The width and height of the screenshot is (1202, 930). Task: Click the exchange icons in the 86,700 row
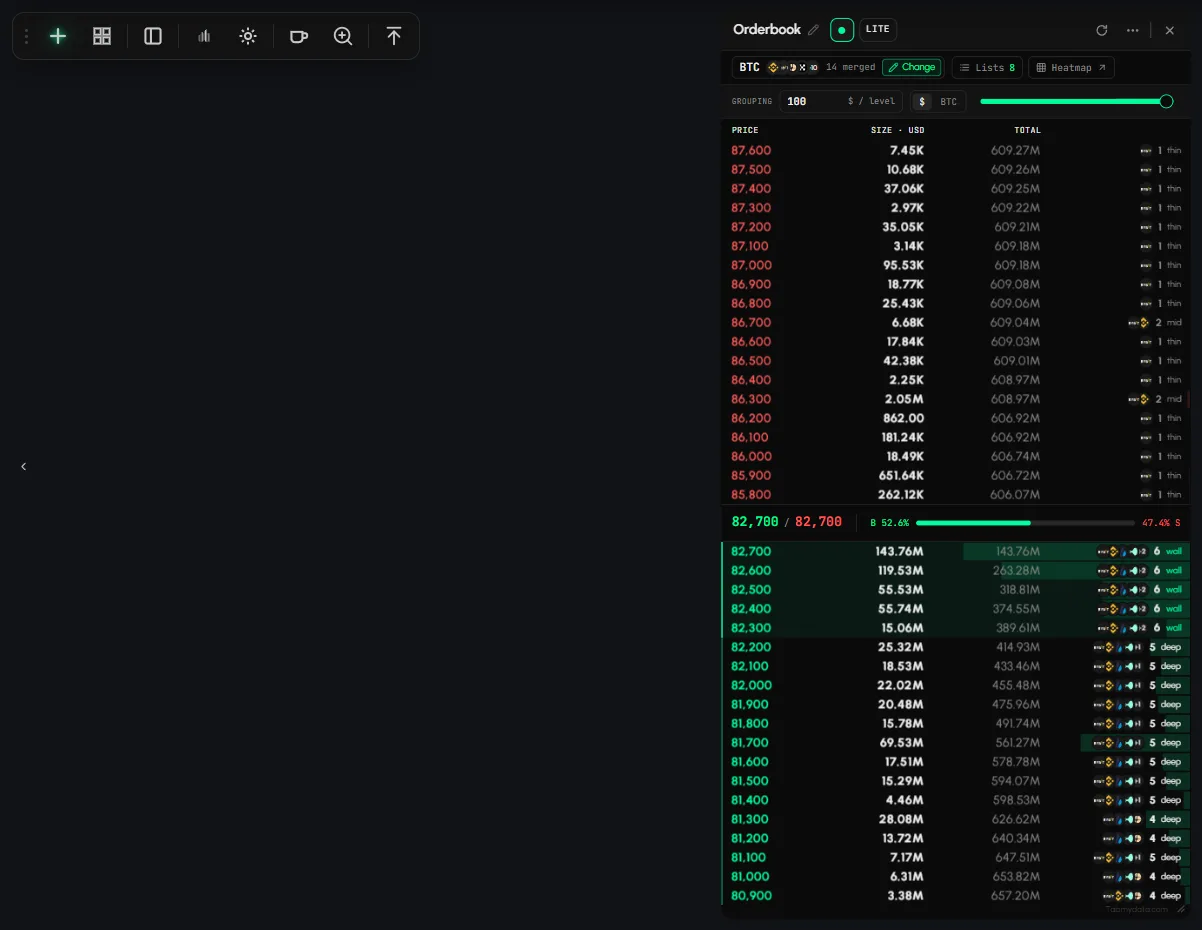pos(1138,322)
